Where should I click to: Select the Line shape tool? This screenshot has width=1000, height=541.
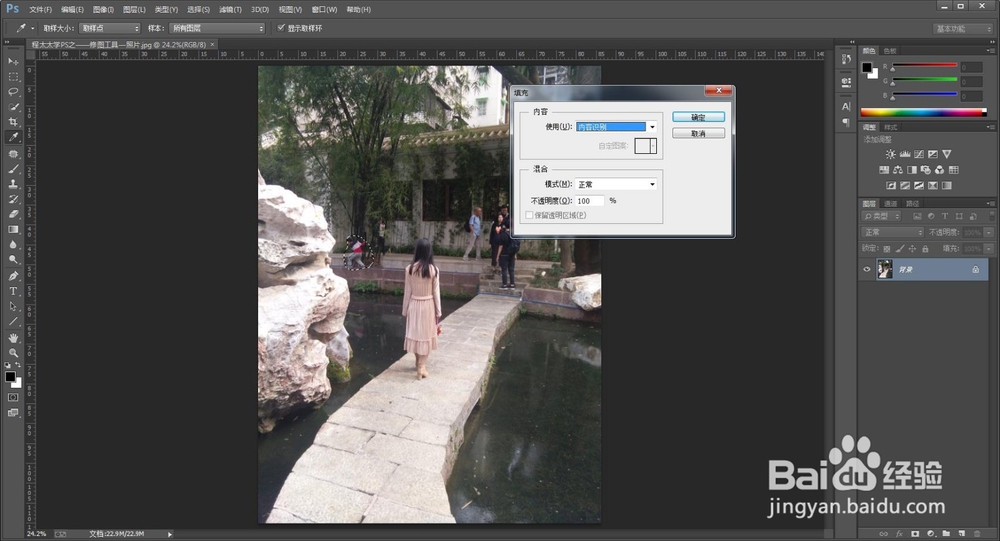13,322
